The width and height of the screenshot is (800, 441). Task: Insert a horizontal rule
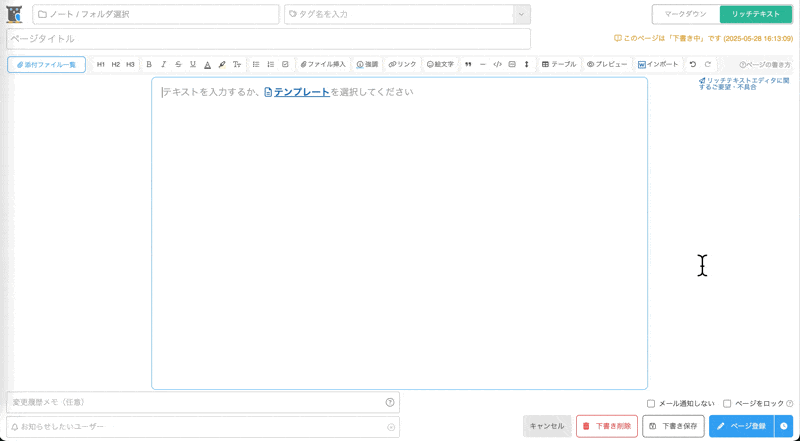pyautogui.click(x=483, y=64)
